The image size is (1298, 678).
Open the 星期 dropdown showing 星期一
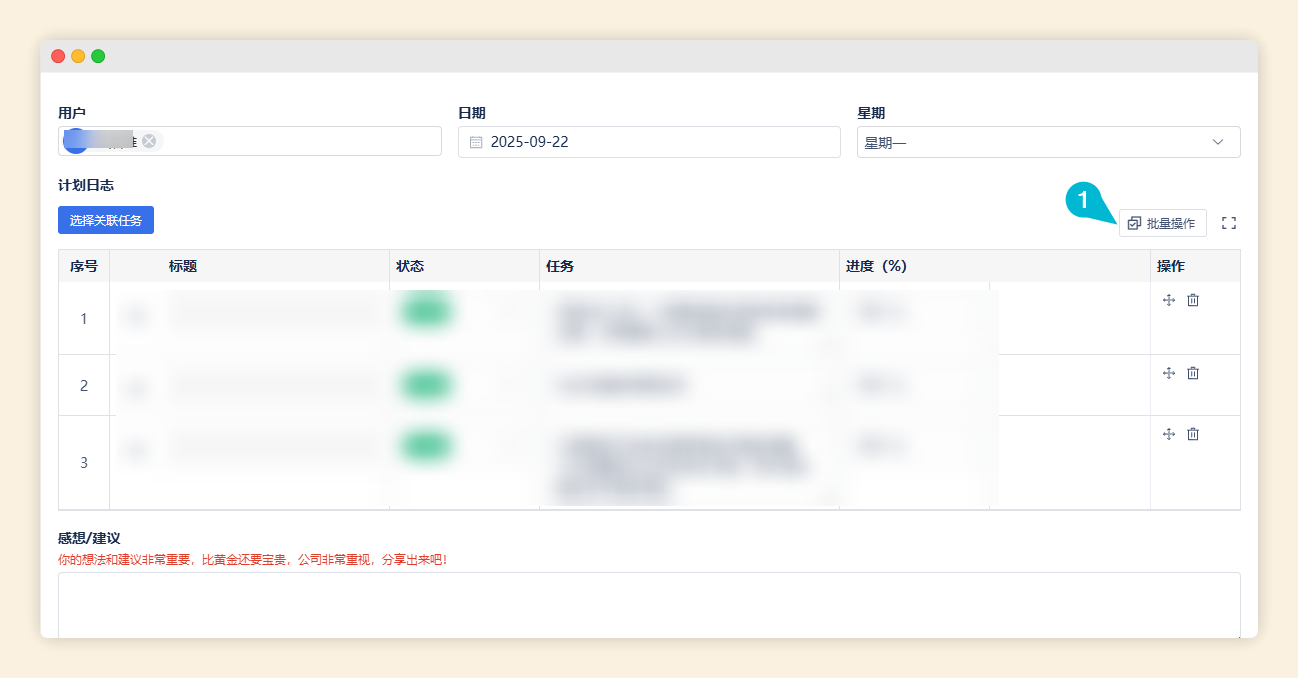[1047, 142]
